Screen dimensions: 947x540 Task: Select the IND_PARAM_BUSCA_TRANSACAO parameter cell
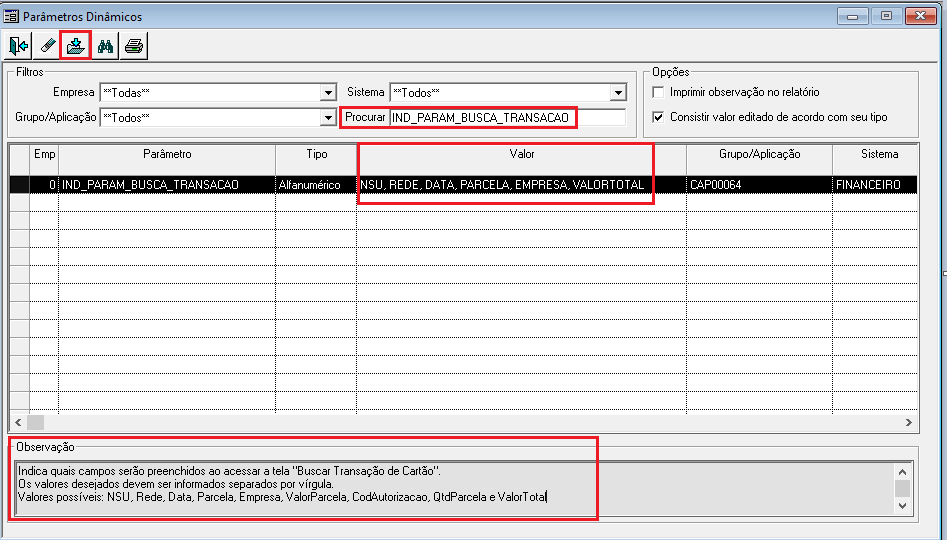pyautogui.click(x=167, y=185)
